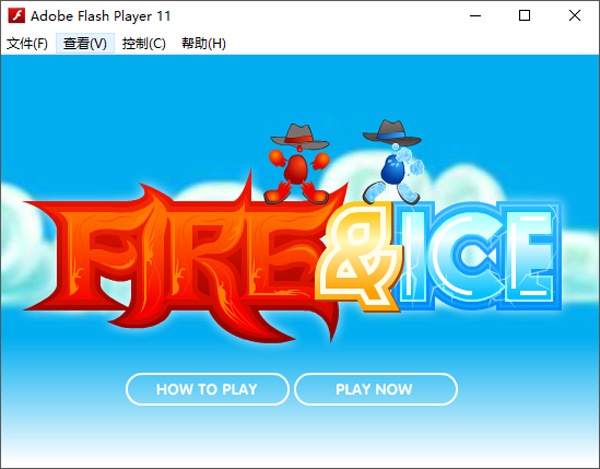Start the game with PLAY NOW
The width and height of the screenshot is (600, 469).
[x=376, y=389]
